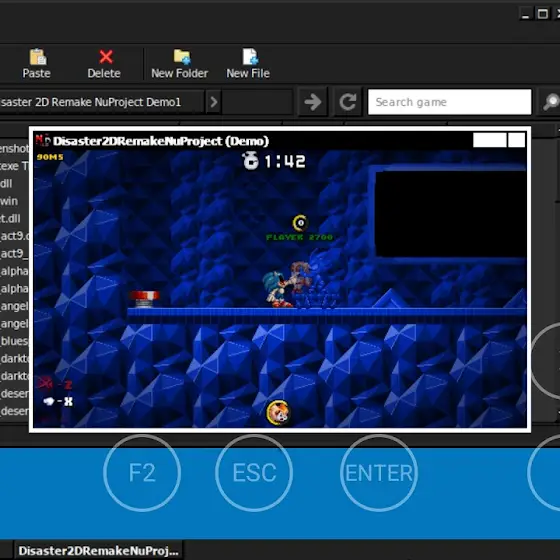Tap the F2 on-screen key

click(x=142, y=472)
